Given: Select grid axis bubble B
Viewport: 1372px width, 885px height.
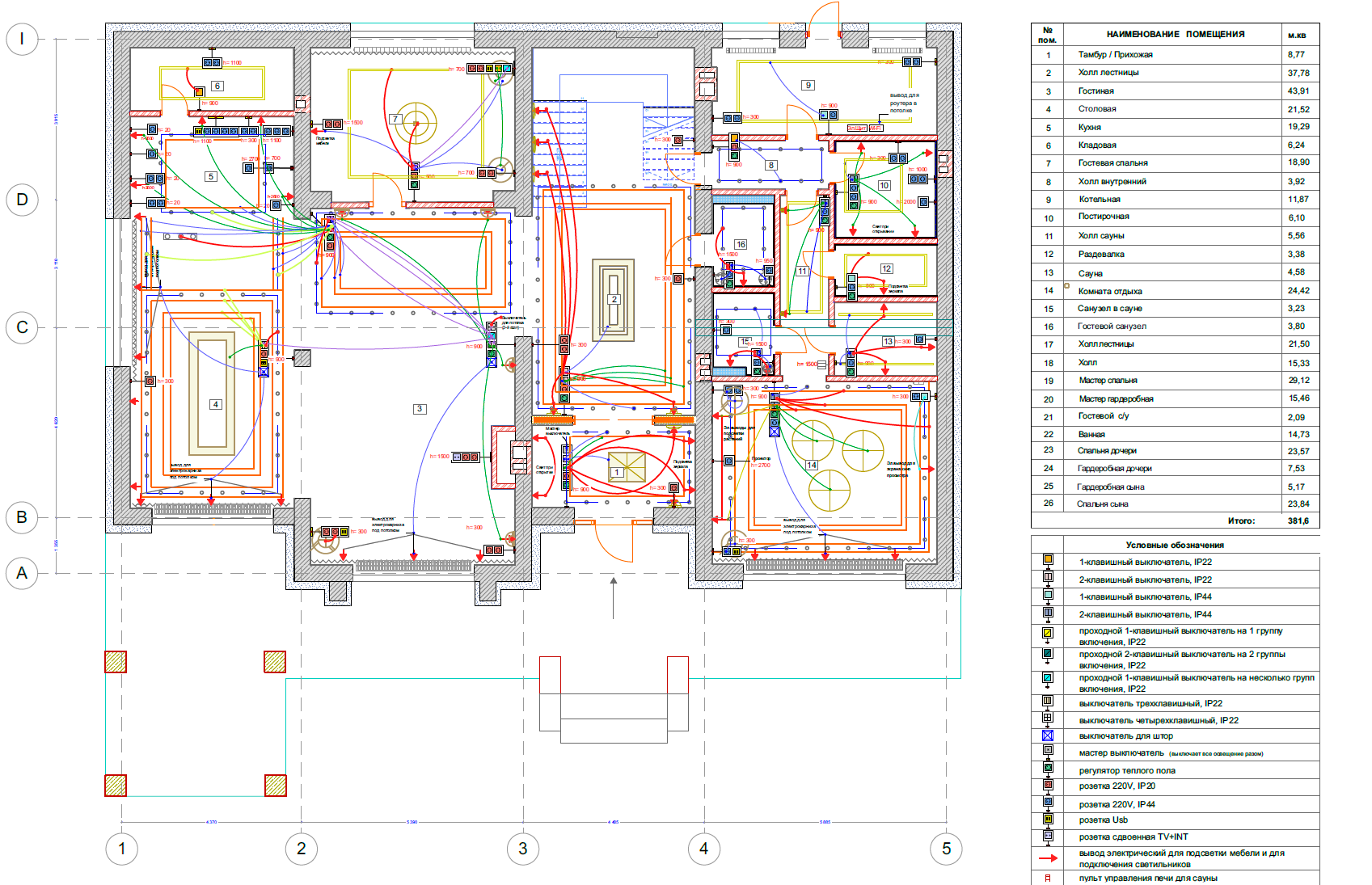Looking at the screenshot, I should [22, 517].
